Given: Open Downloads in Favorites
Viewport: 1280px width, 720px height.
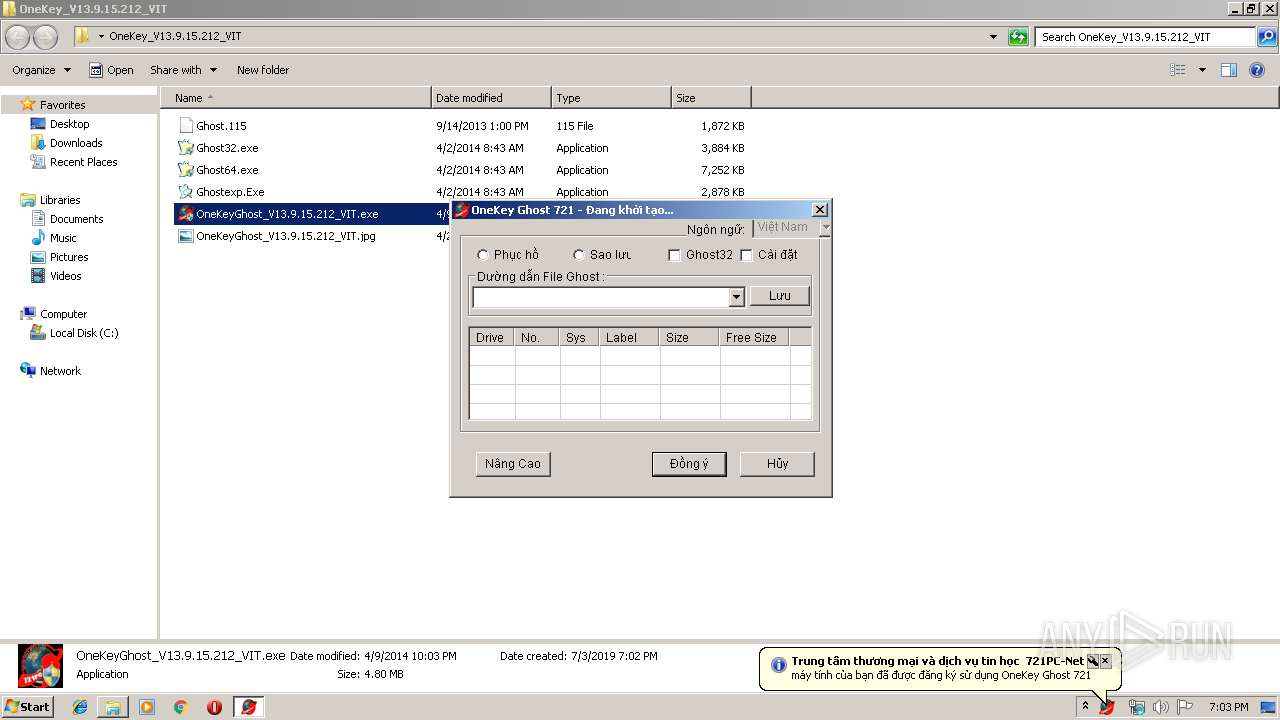Looking at the screenshot, I should (x=76, y=143).
